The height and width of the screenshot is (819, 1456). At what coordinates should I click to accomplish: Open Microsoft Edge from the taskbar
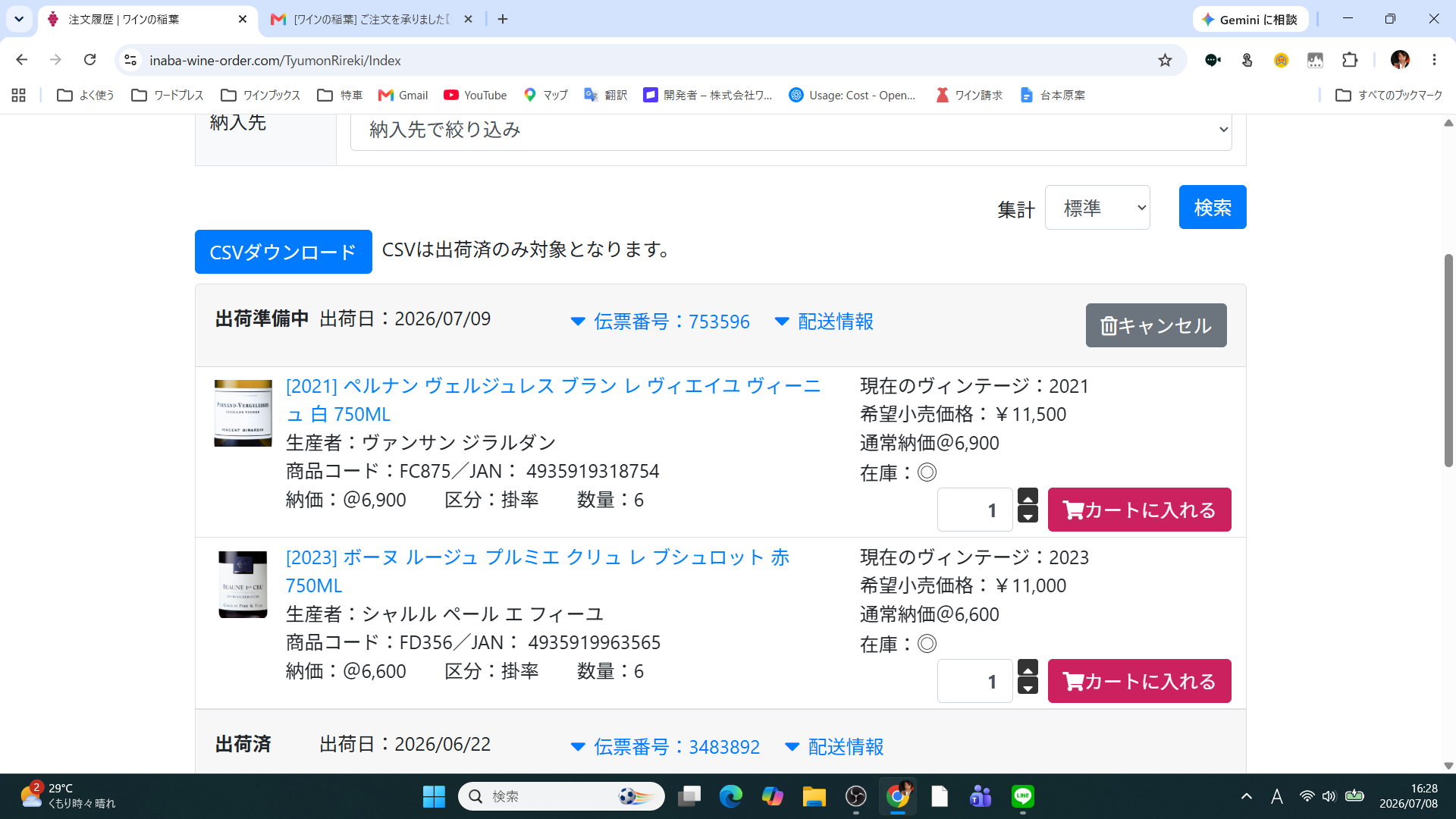pos(731,796)
